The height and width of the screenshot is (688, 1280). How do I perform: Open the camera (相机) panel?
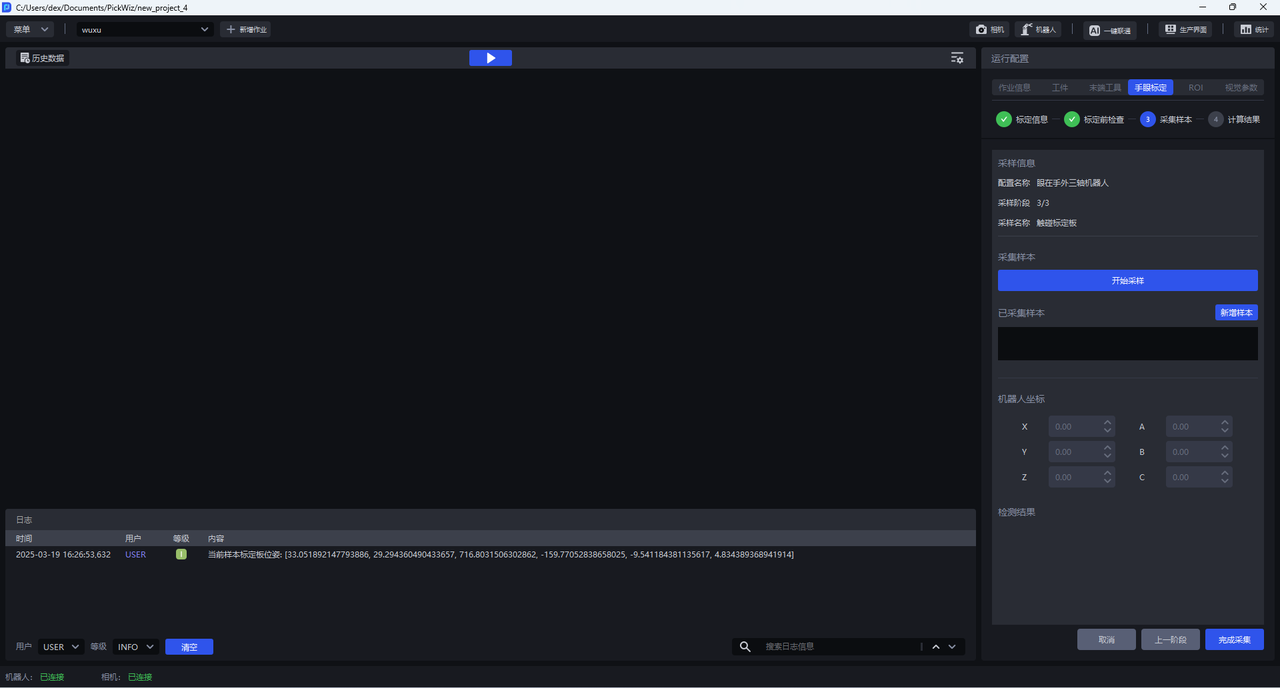tap(989, 30)
